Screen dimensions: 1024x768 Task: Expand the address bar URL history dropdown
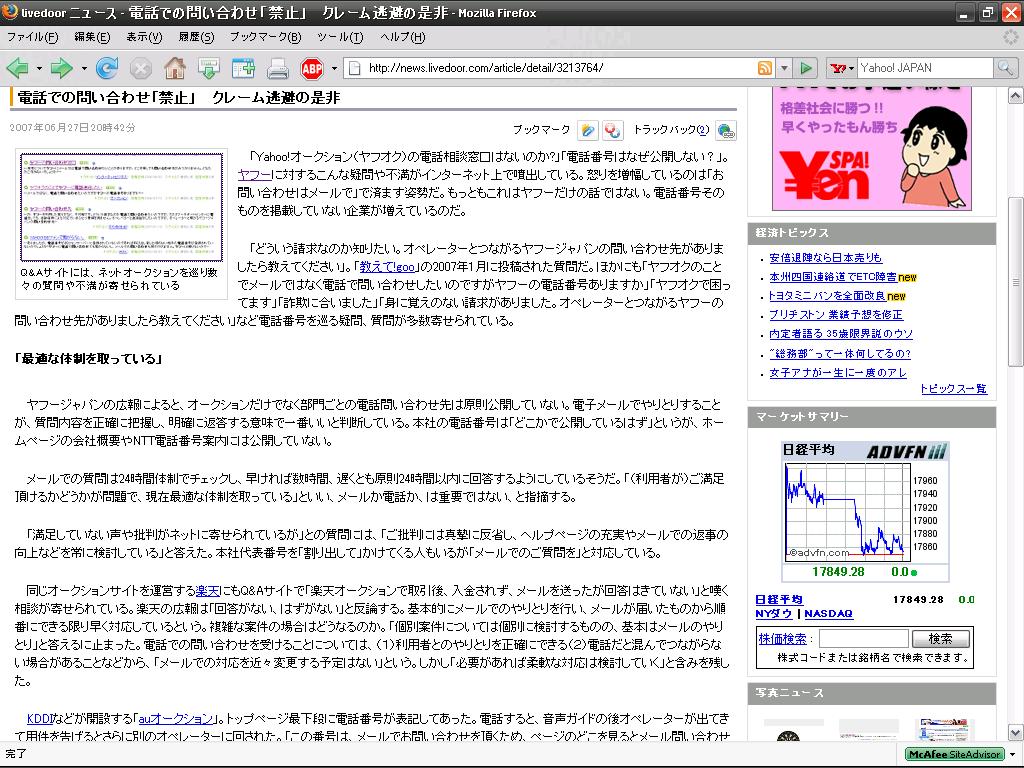click(x=784, y=68)
